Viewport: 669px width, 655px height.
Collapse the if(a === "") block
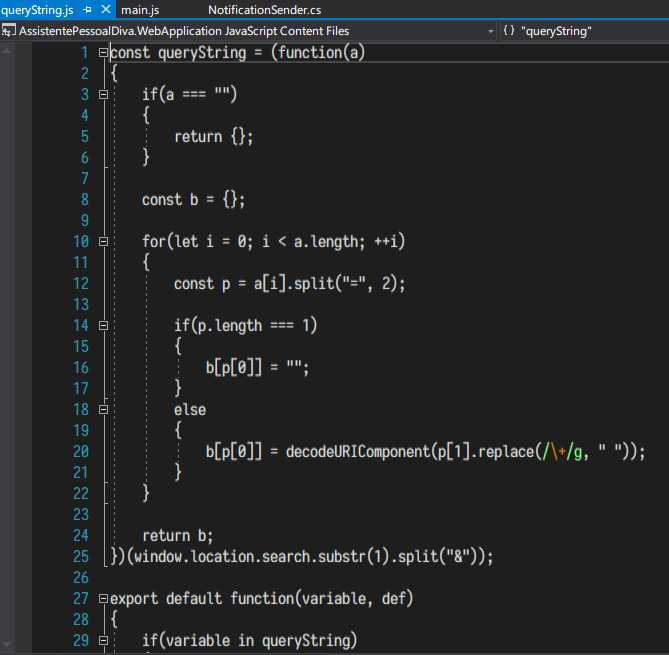(103, 94)
